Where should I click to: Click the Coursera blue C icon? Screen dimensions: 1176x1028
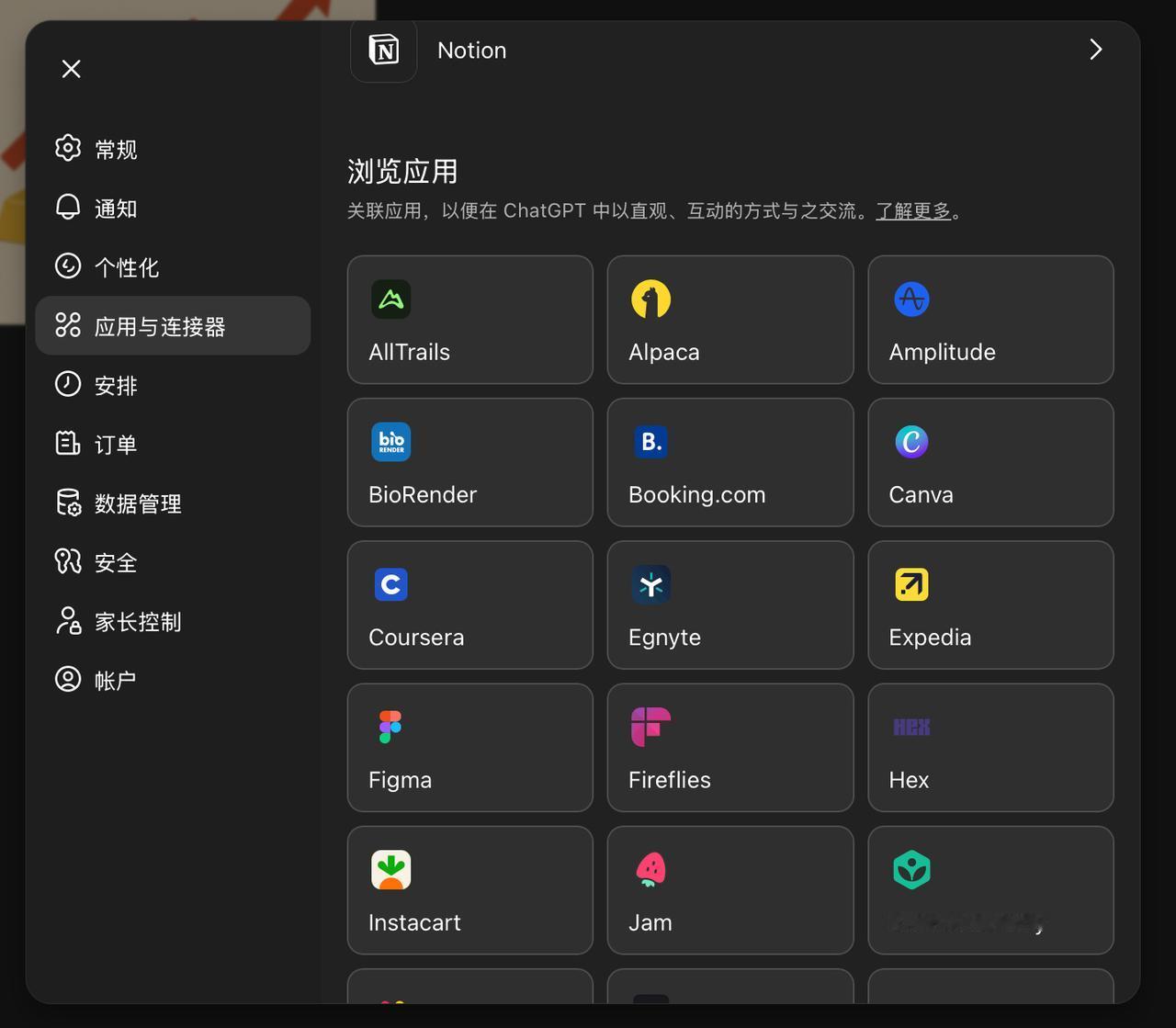pos(391,584)
